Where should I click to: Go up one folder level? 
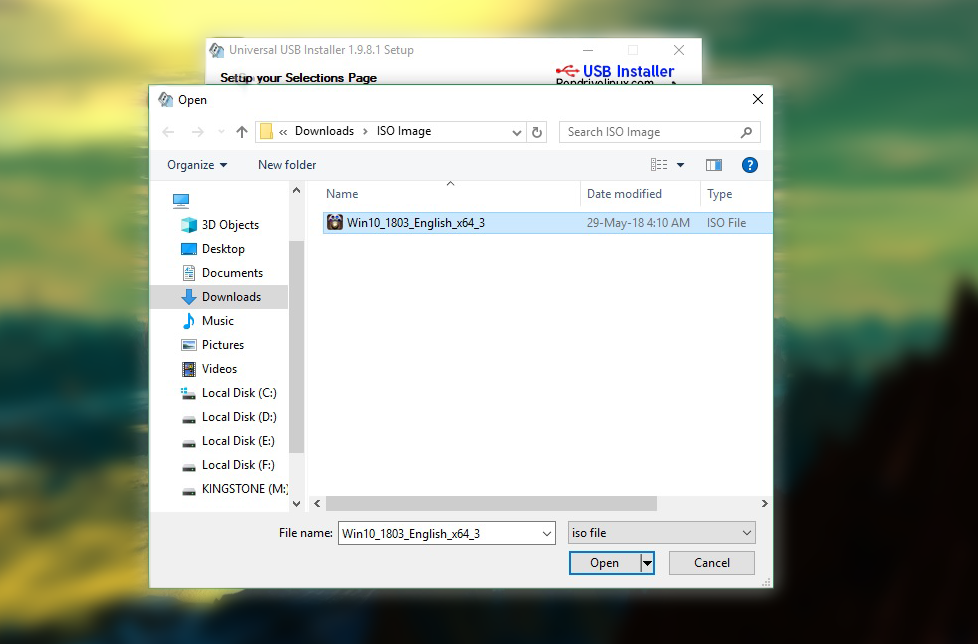click(x=242, y=132)
